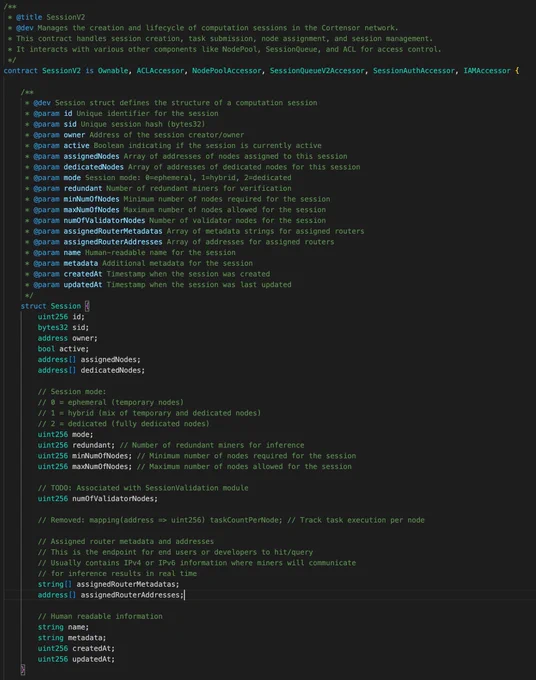Click the 'contract' keyword before SessionV2
Image resolution: width=536 pixels, height=680 pixels.
click(21, 71)
